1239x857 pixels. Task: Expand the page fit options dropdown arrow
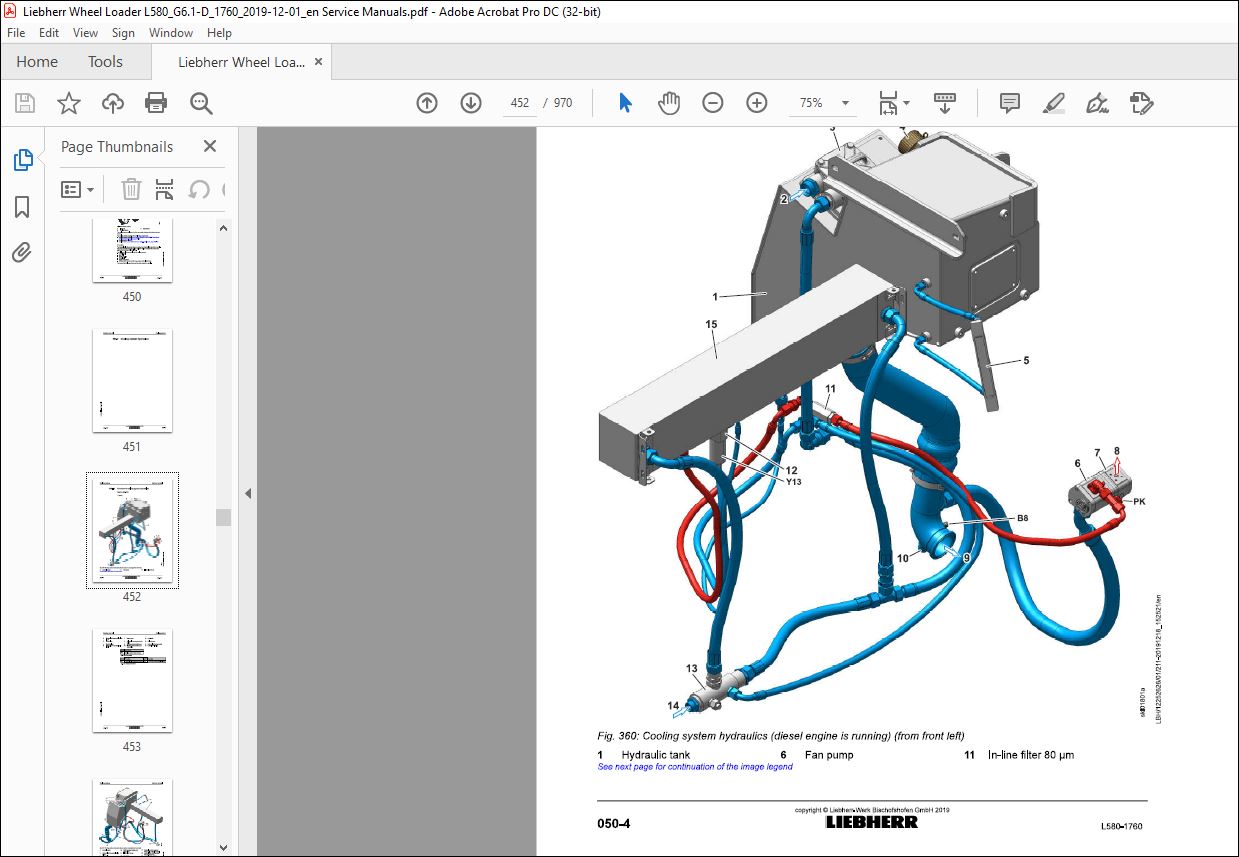[906, 103]
